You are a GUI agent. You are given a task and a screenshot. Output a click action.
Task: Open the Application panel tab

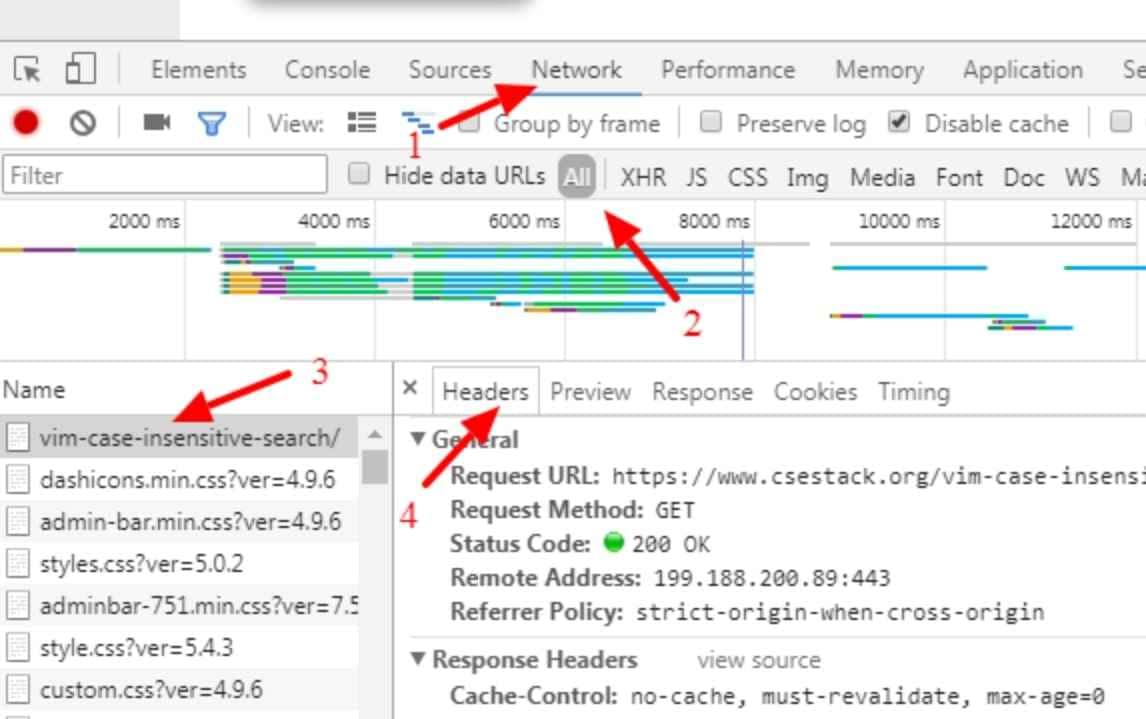1023,70
